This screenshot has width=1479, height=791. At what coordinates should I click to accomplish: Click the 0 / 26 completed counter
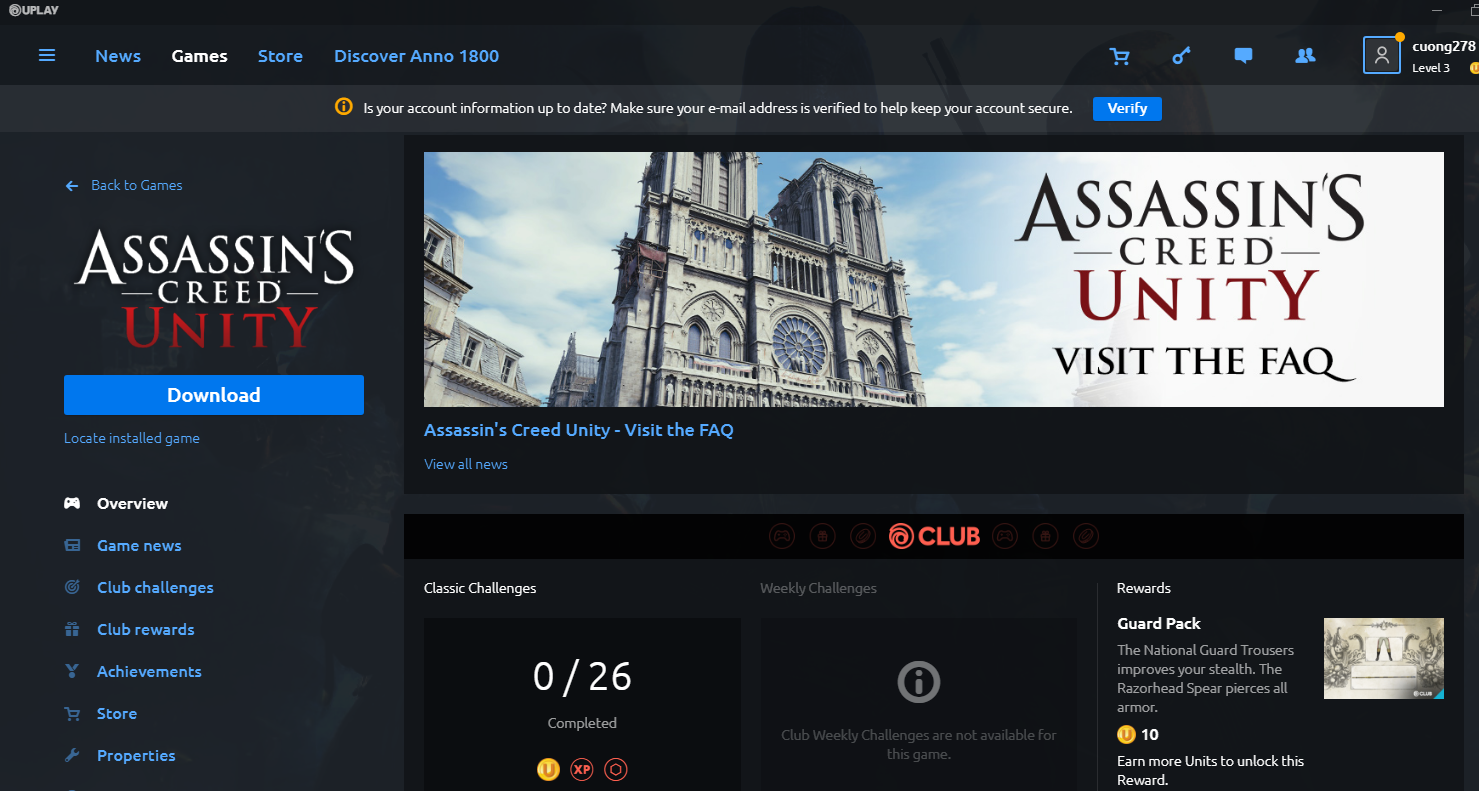582,677
